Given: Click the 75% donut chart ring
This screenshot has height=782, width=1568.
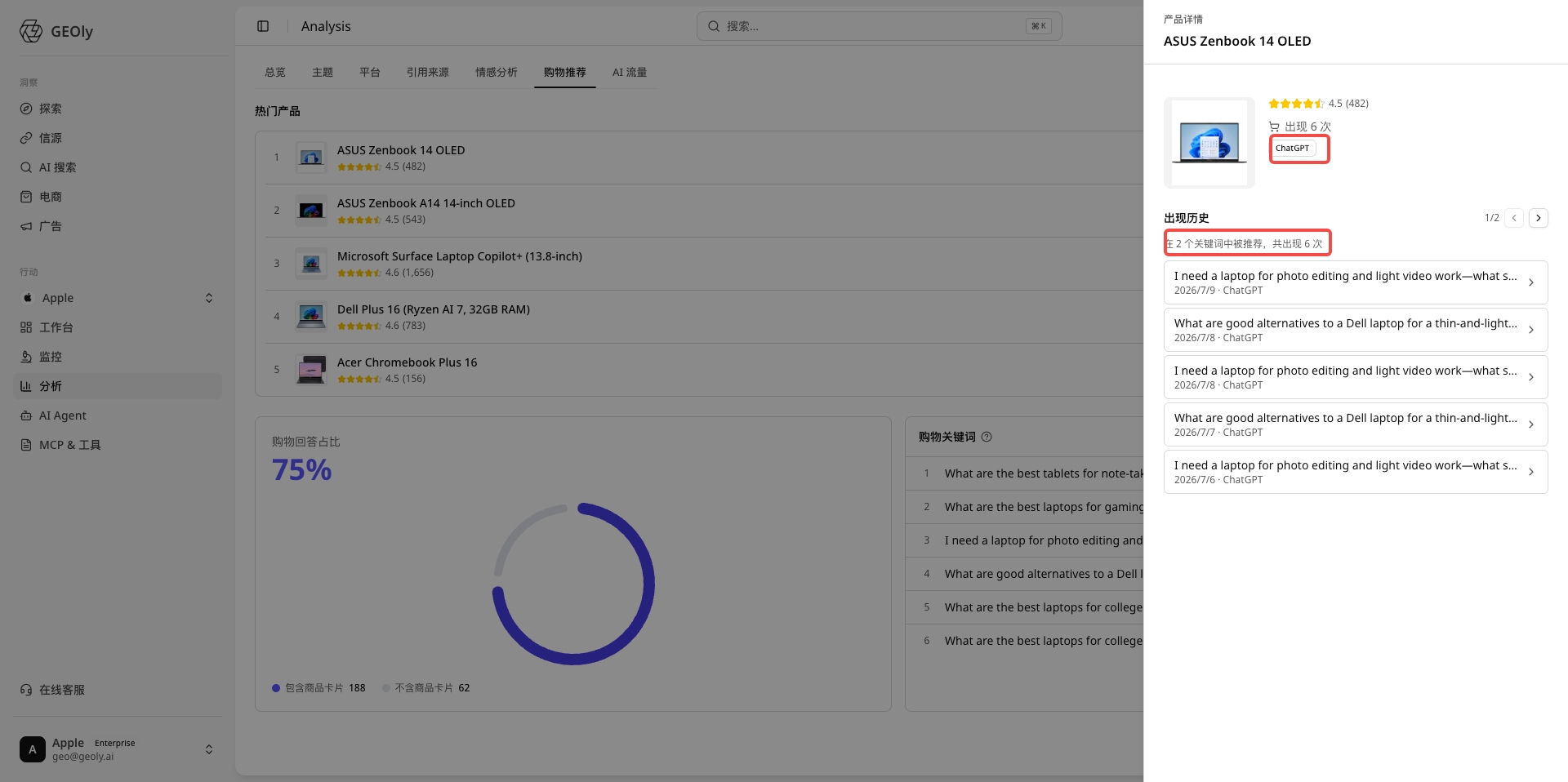Looking at the screenshot, I should click(x=573, y=584).
